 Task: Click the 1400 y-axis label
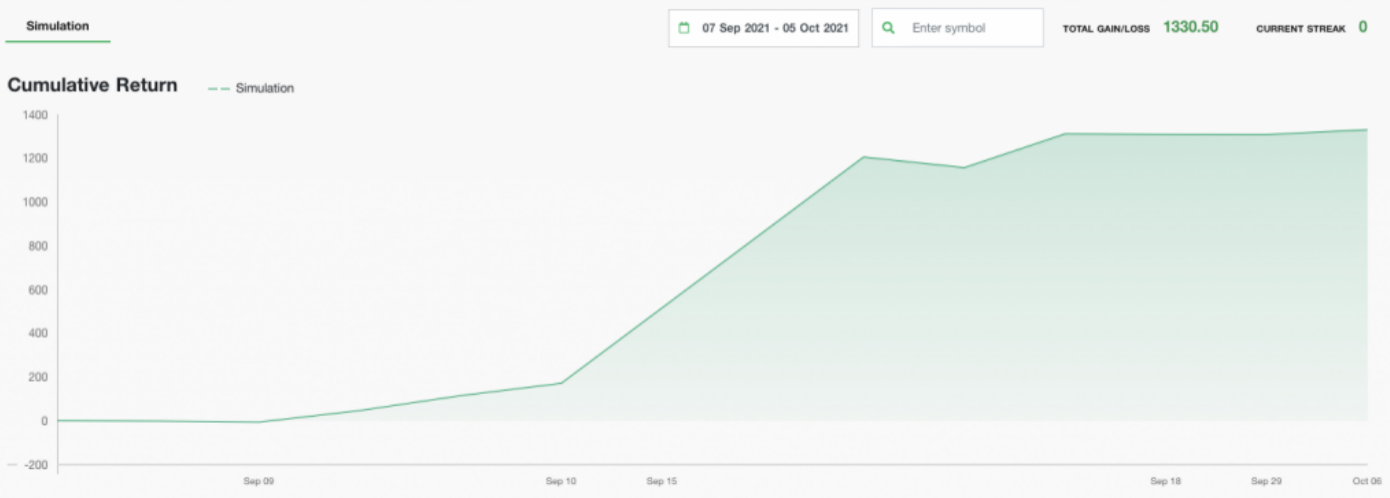point(36,115)
